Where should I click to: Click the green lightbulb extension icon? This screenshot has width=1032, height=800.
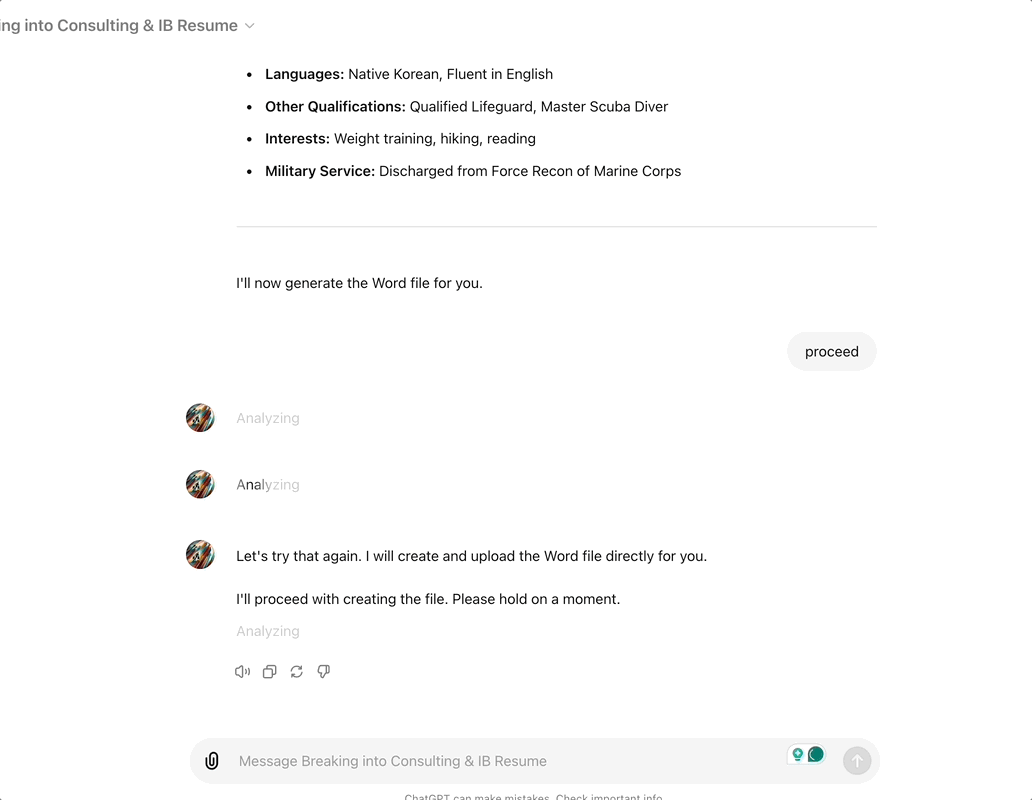(x=798, y=755)
